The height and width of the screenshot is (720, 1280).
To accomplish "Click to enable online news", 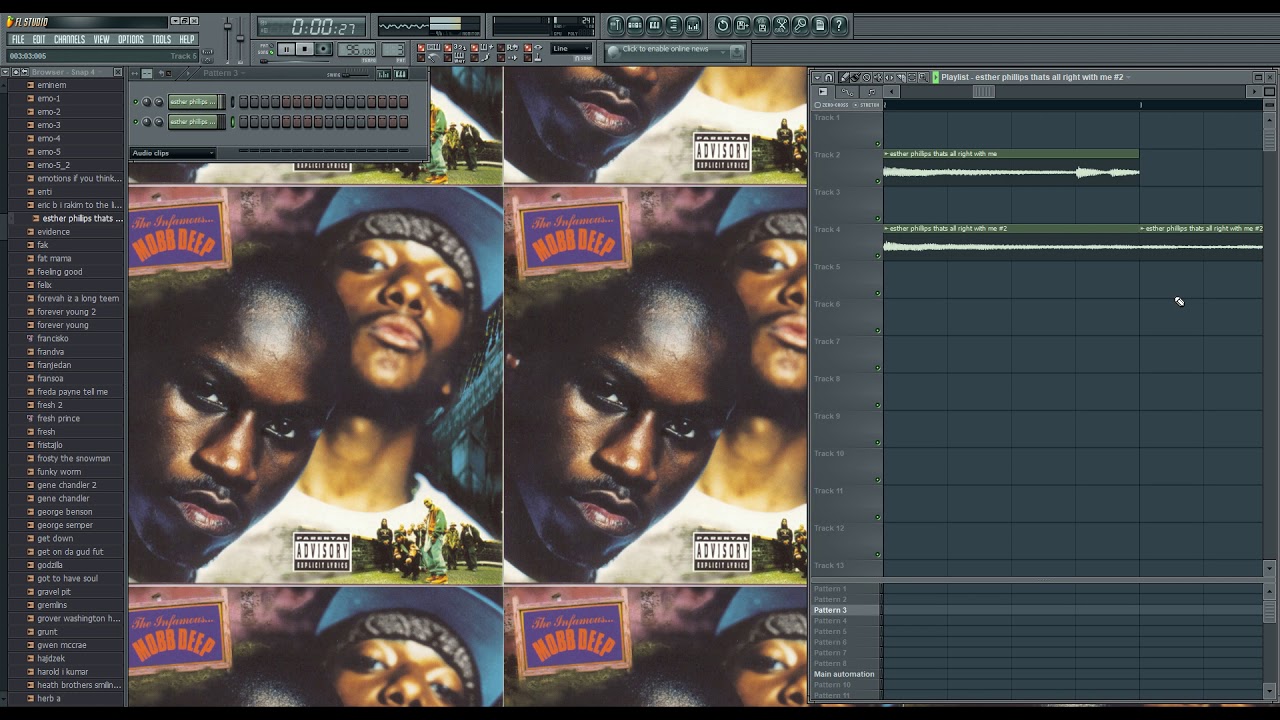I will (665, 49).
